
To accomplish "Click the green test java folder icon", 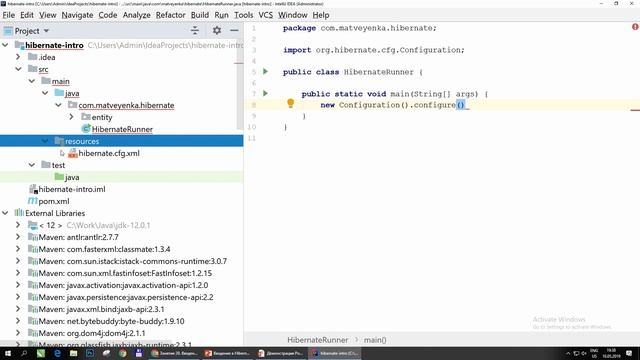I will tap(59, 177).
